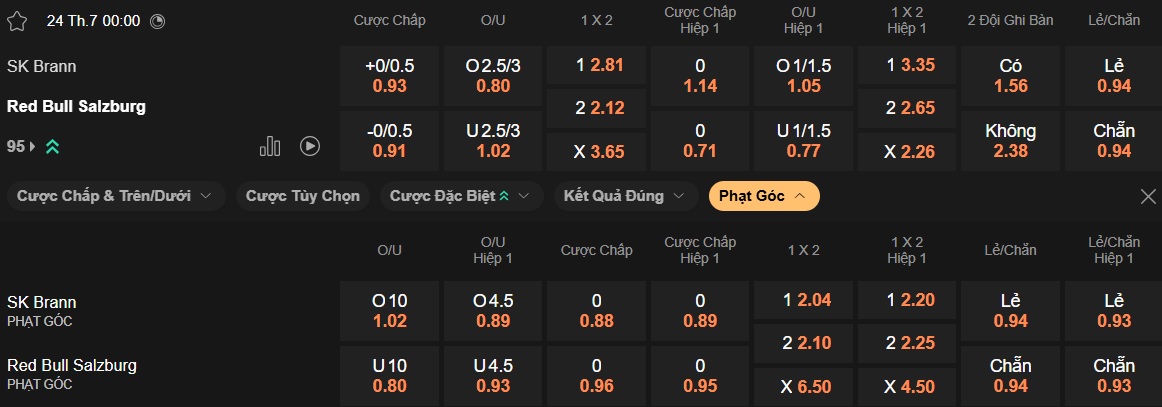Pick corner 1X2 draw odds 6.50
This screenshot has height=407, width=1162.
pyautogui.click(x=803, y=387)
